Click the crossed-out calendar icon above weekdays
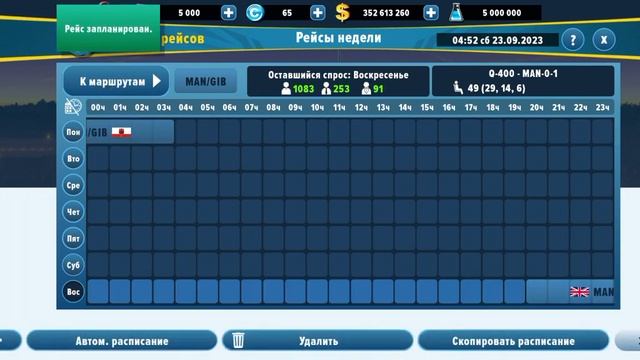 click(73, 107)
